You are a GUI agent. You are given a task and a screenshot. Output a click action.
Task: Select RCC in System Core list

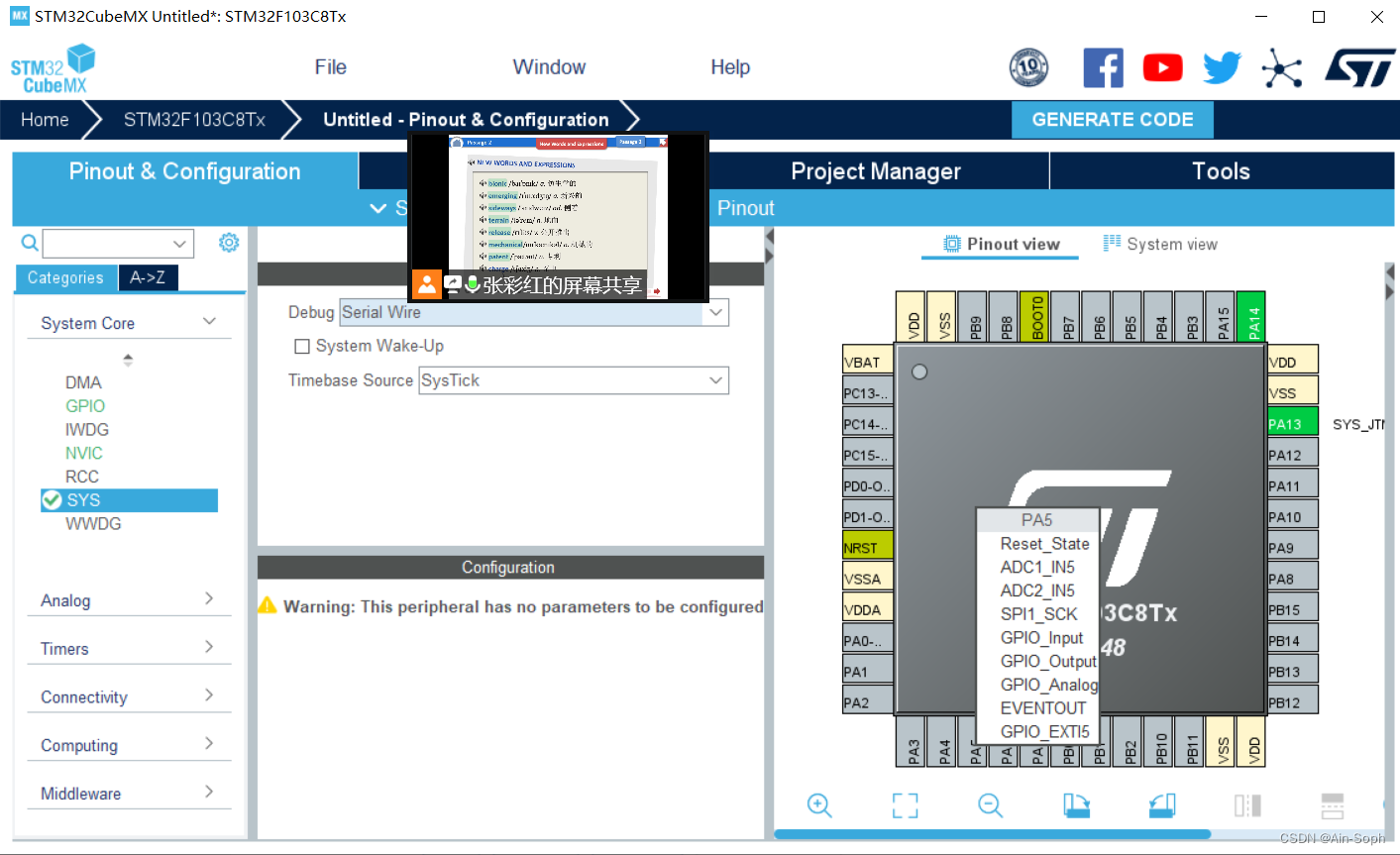[x=82, y=477]
